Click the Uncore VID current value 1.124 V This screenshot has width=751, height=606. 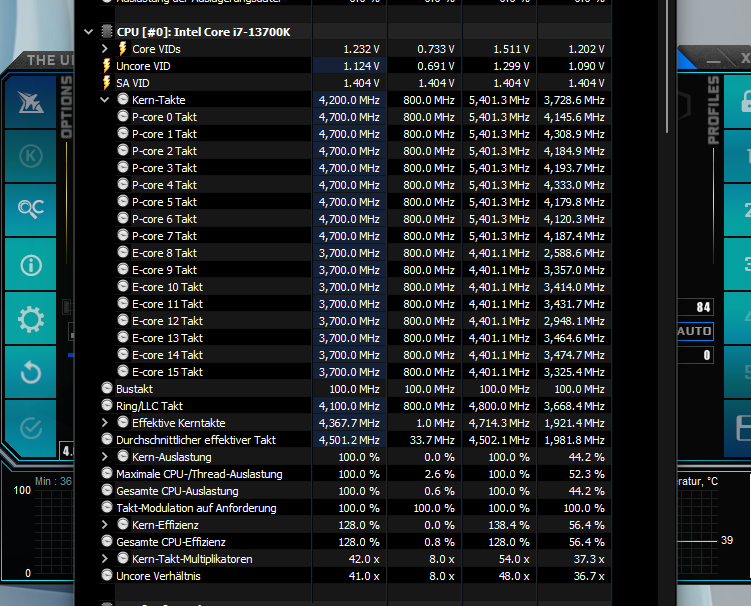[361, 66]
